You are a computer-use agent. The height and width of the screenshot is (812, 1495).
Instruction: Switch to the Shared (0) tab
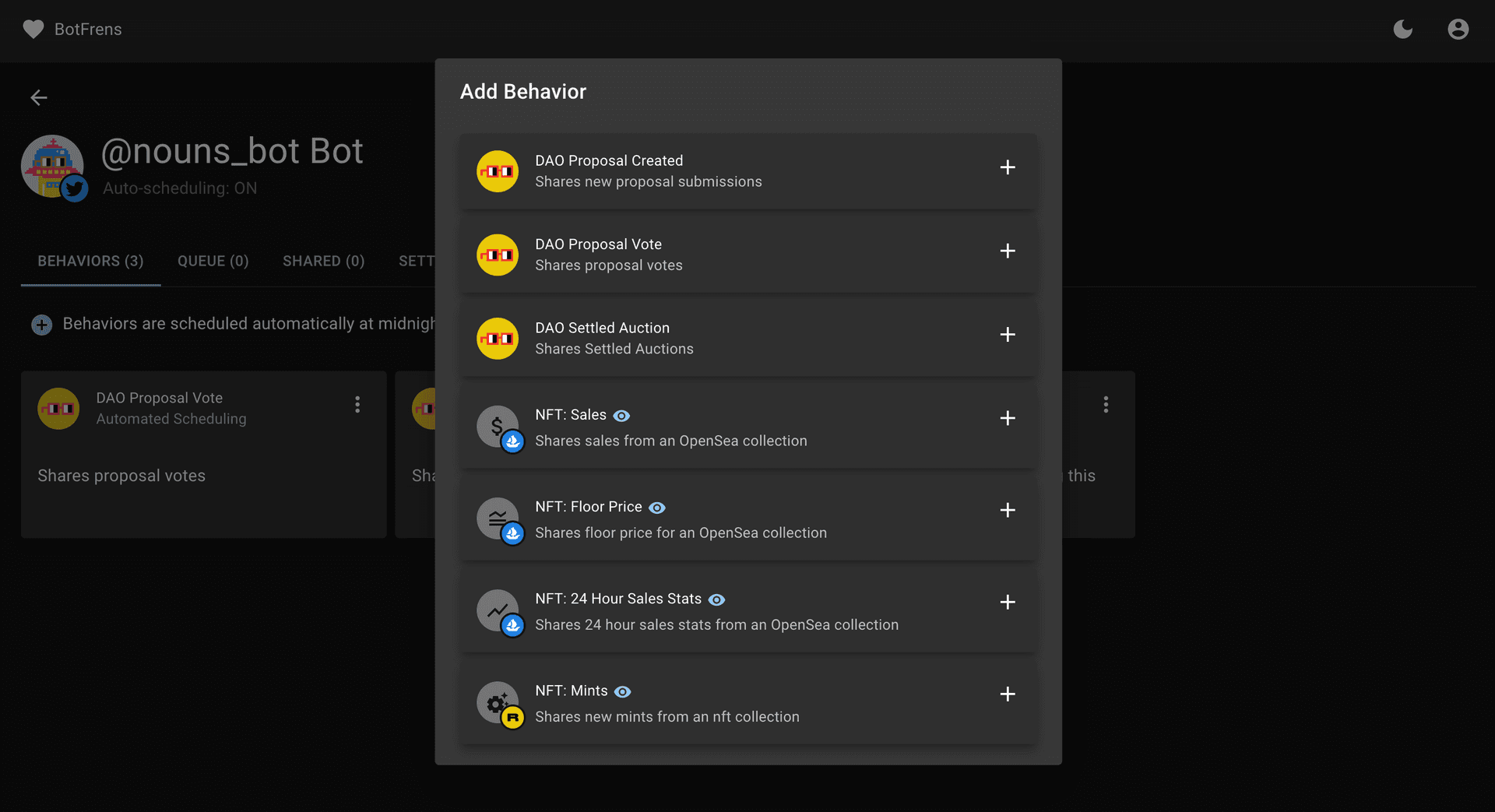click(323, 261)
